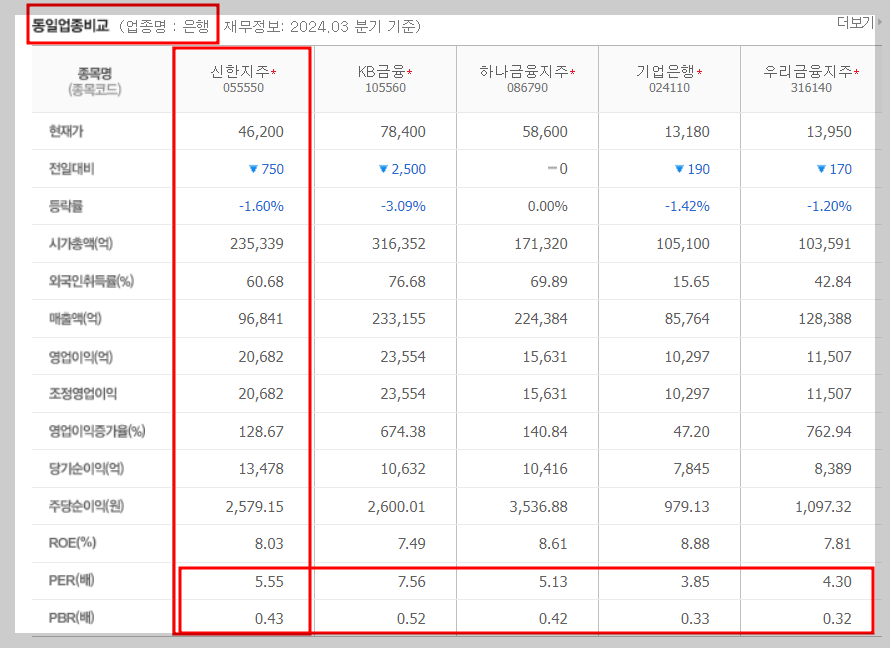The height and width of the screenshot is (648, 890).
Task: Click the 동일업종비교 section title
Action: coord(70,26)
